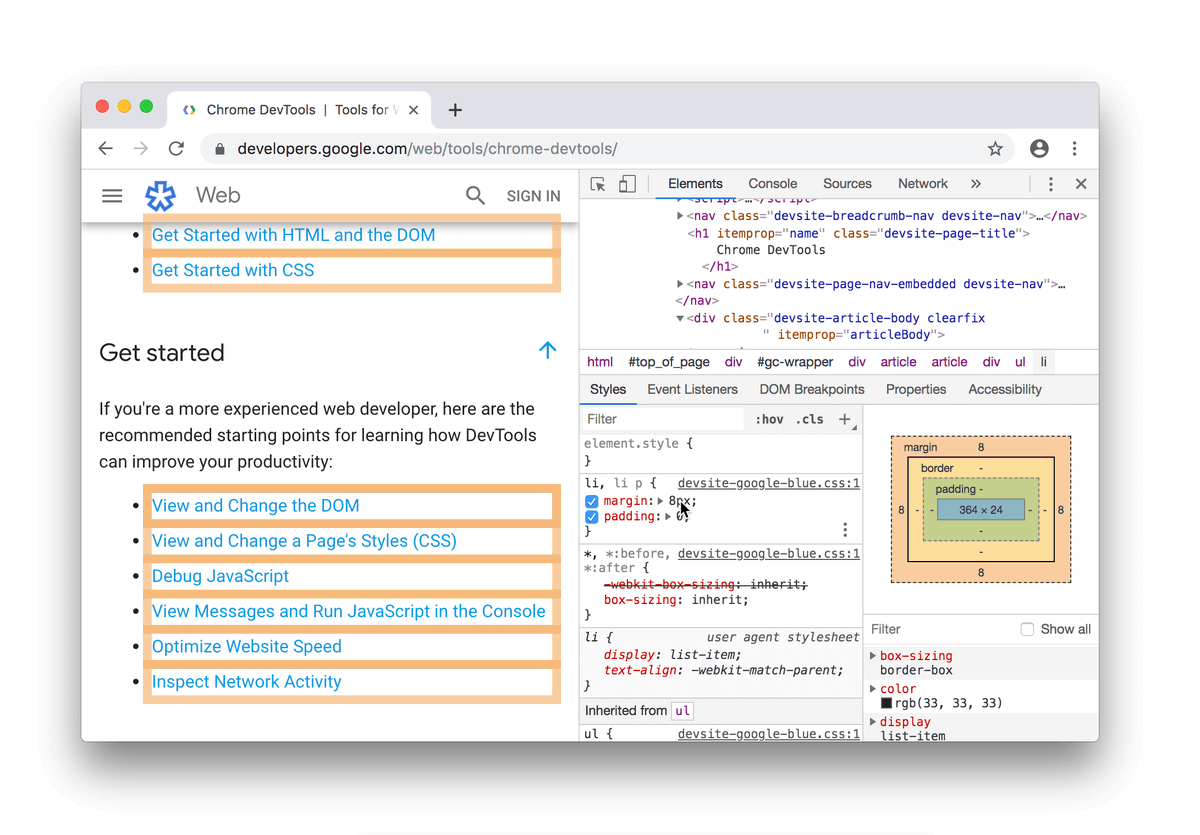Switch to the Console panel
This screenshot has height=835, width=1200.
tap(773, 184)
